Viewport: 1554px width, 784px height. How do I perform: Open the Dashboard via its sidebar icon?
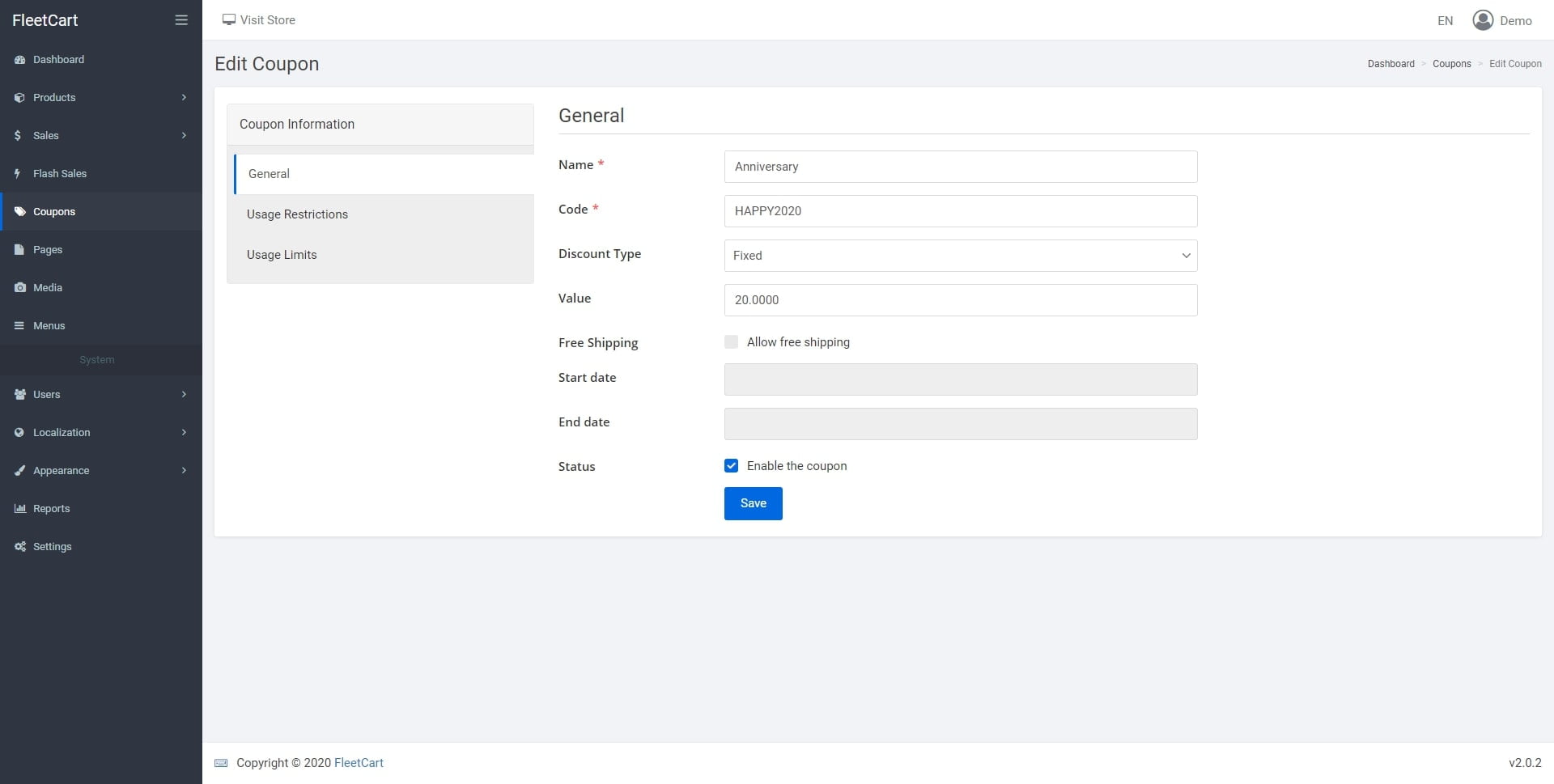point(20,60)
